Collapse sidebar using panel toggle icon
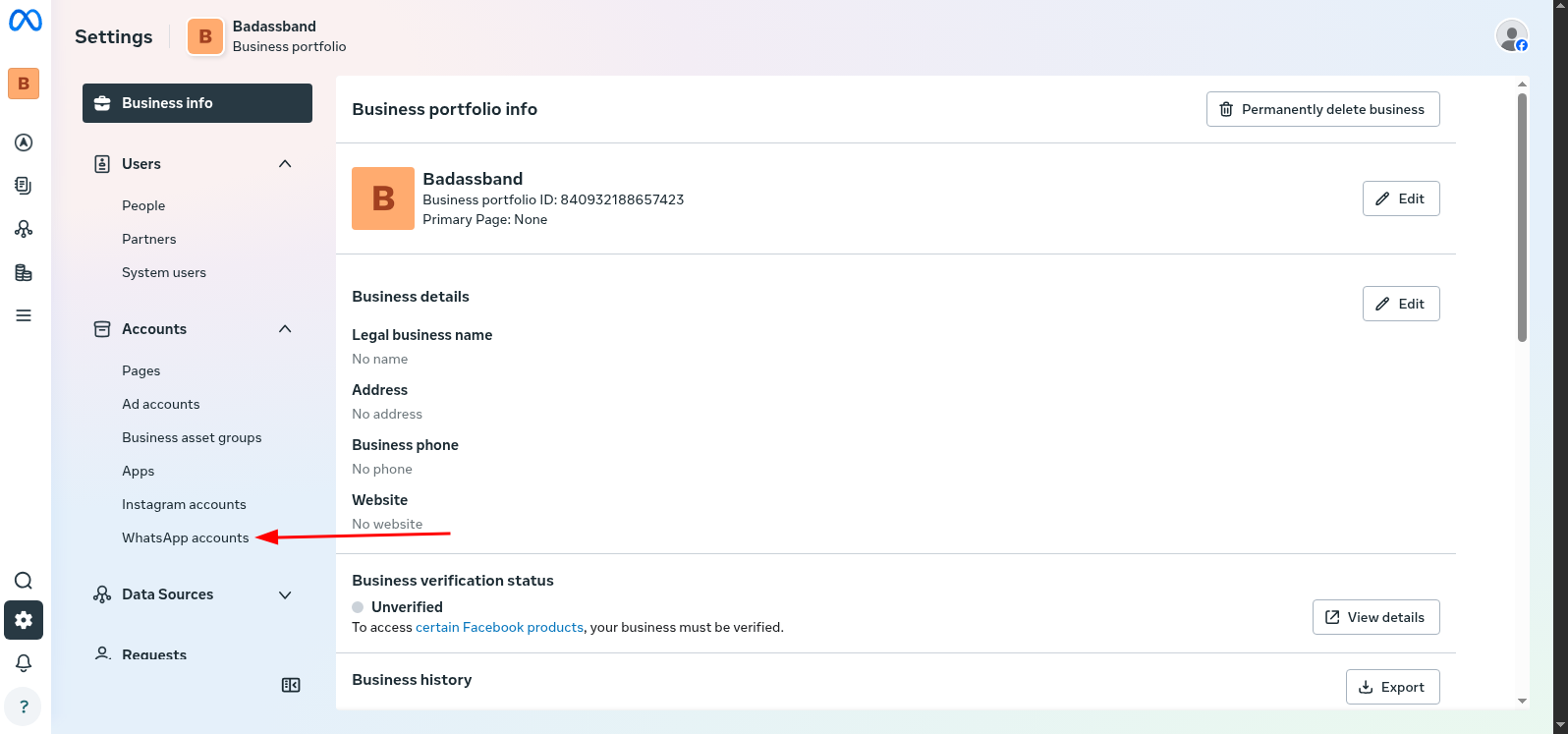Image resolution: width=1568 pixels, height=734 pixels. [x=291, y=685]
